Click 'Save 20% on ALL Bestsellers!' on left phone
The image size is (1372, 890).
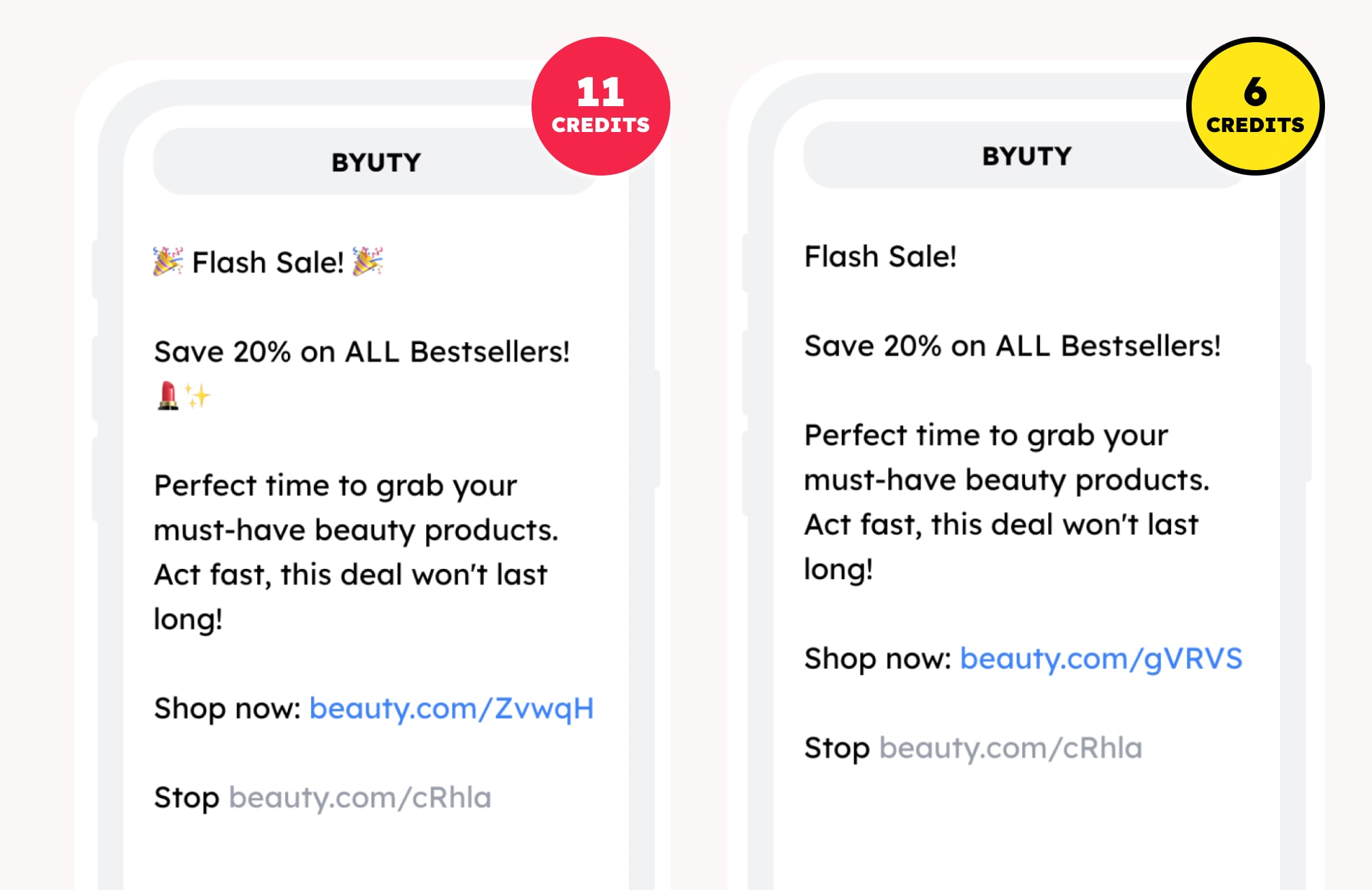(361, 352)
